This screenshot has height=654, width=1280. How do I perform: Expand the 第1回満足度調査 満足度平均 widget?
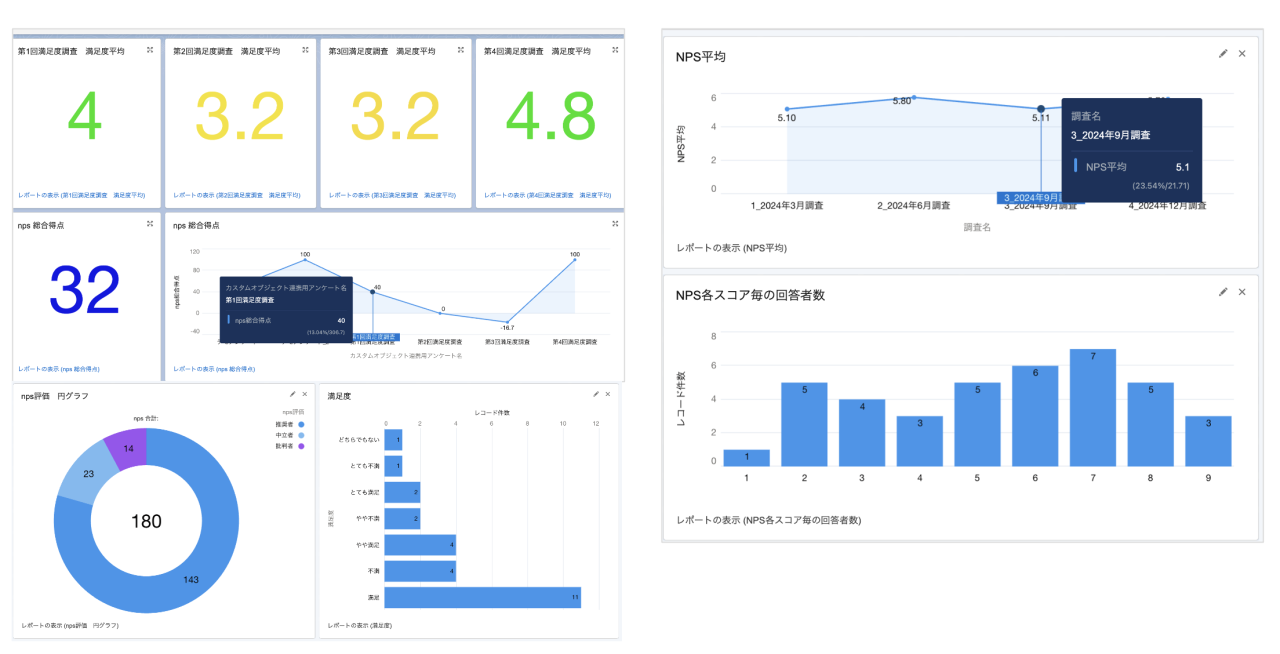pyautogui.click(x=149, y=49)
